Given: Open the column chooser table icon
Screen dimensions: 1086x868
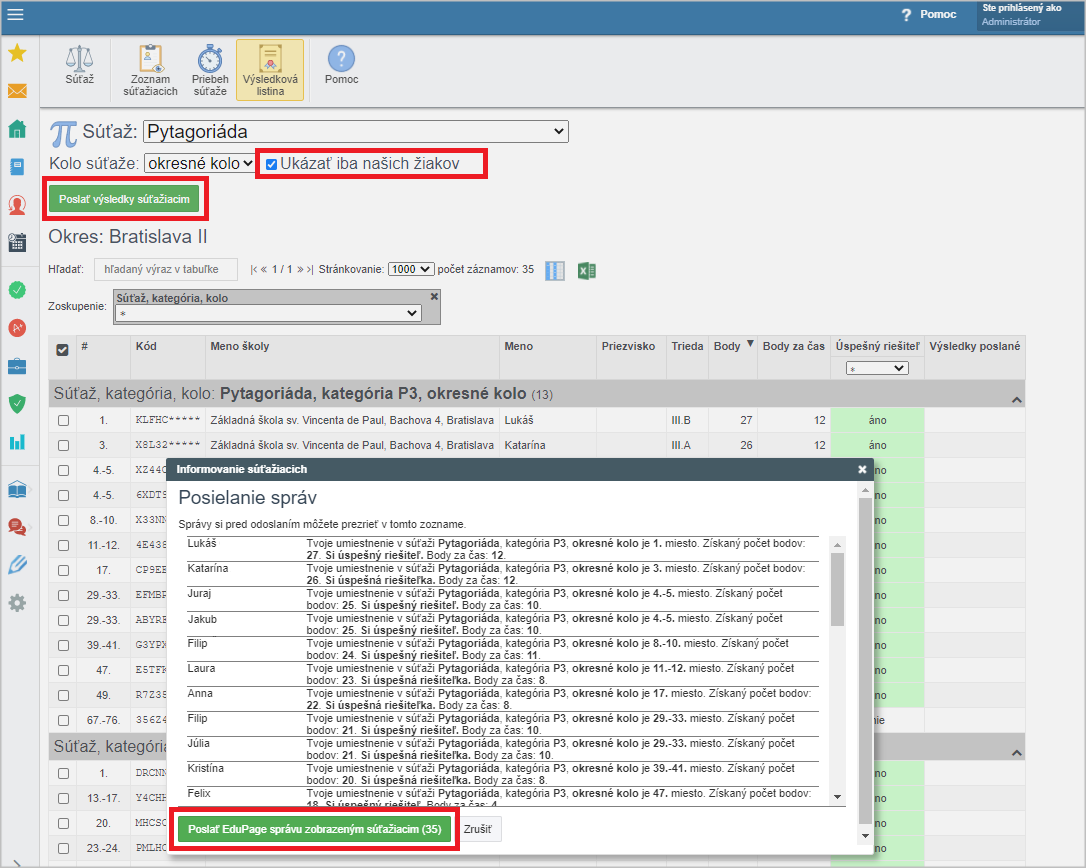Looking at the screenshot, I should coord(555,270).
